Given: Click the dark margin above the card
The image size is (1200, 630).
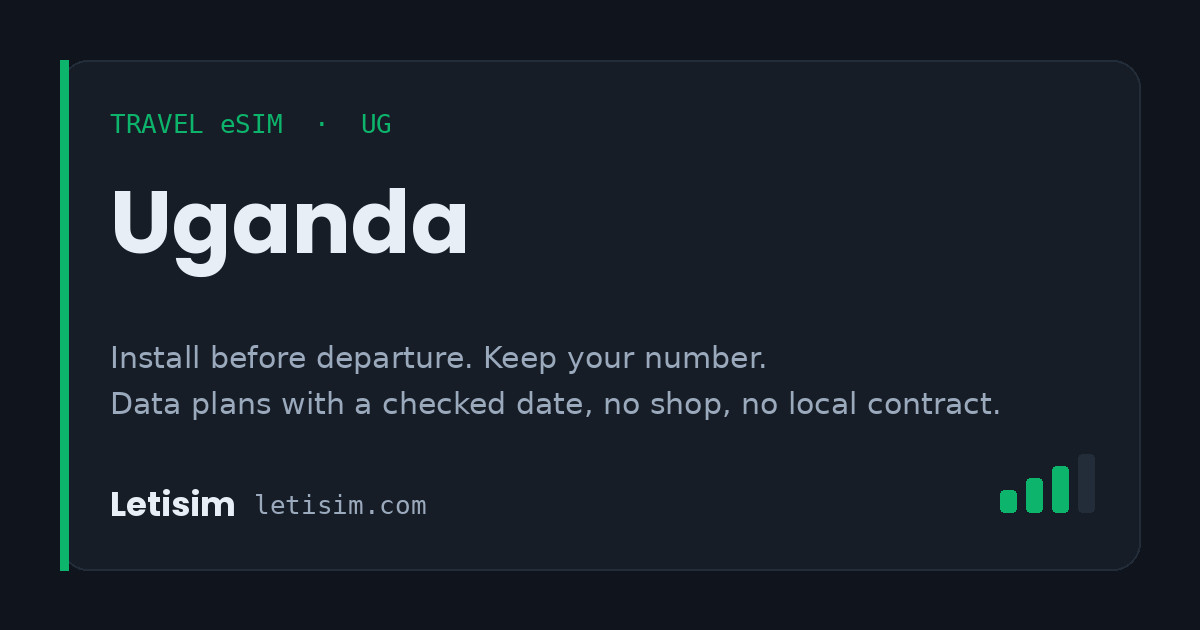Looking at the screenshot, I should coord(600,30).
